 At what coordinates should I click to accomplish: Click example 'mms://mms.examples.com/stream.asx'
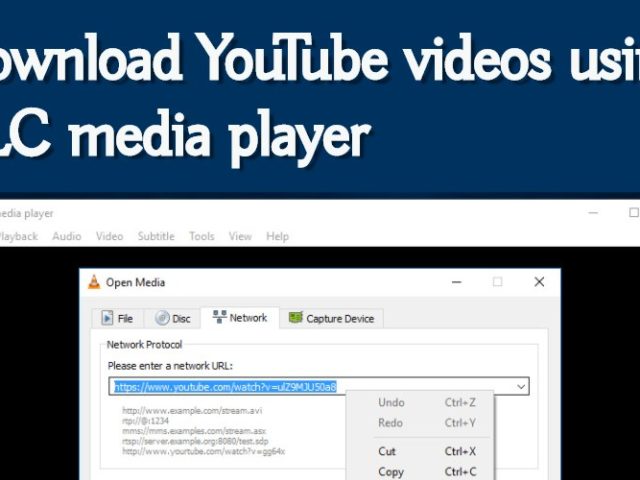tap(194, 431)
